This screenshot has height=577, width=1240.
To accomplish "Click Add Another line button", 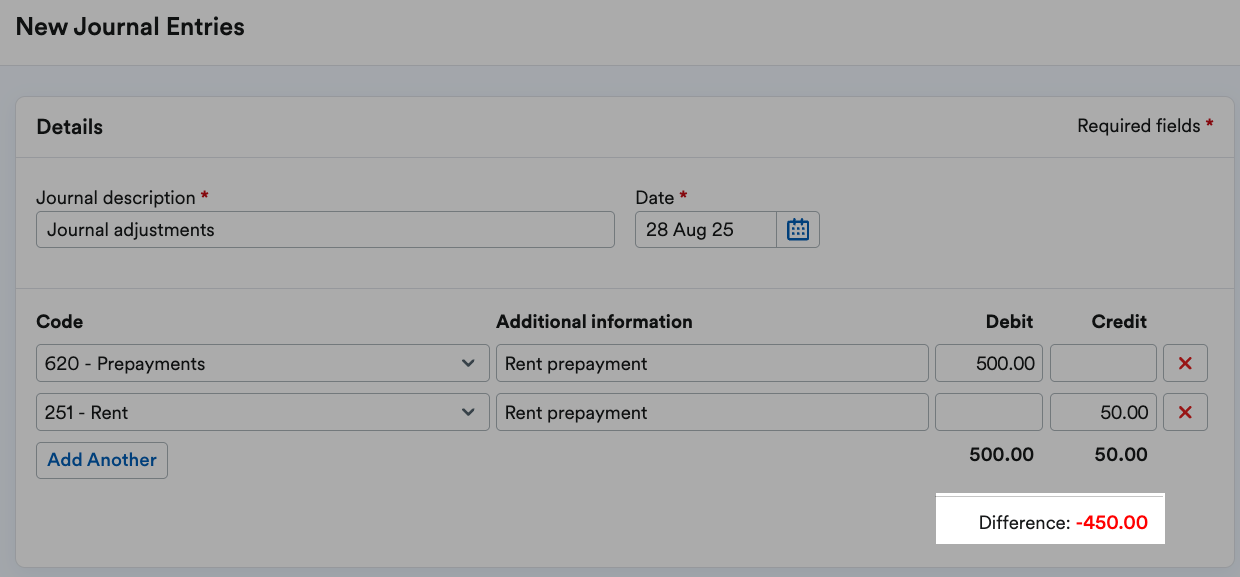I will click(x=102, y=460).
